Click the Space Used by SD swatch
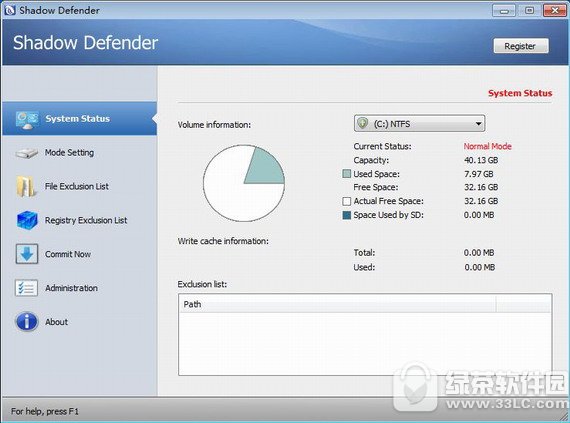The width and height of the screenshot is (570, 423). click(346, 215)
